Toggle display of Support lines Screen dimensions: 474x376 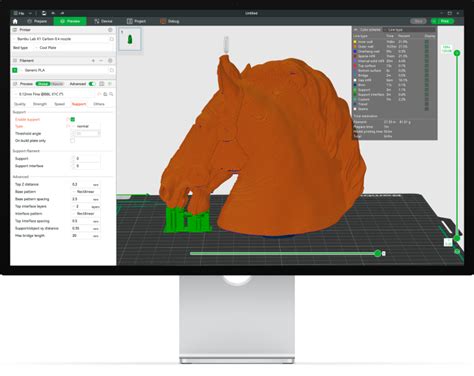click(x=427, y=90)
